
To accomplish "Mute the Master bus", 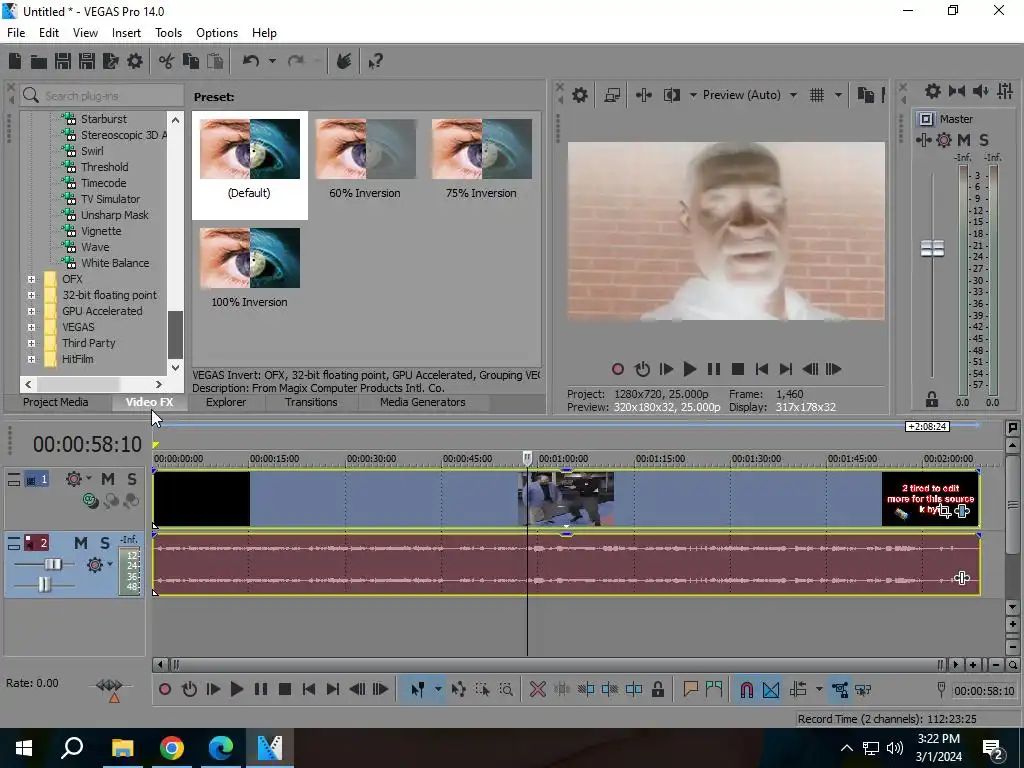I will tap(964, 140).
